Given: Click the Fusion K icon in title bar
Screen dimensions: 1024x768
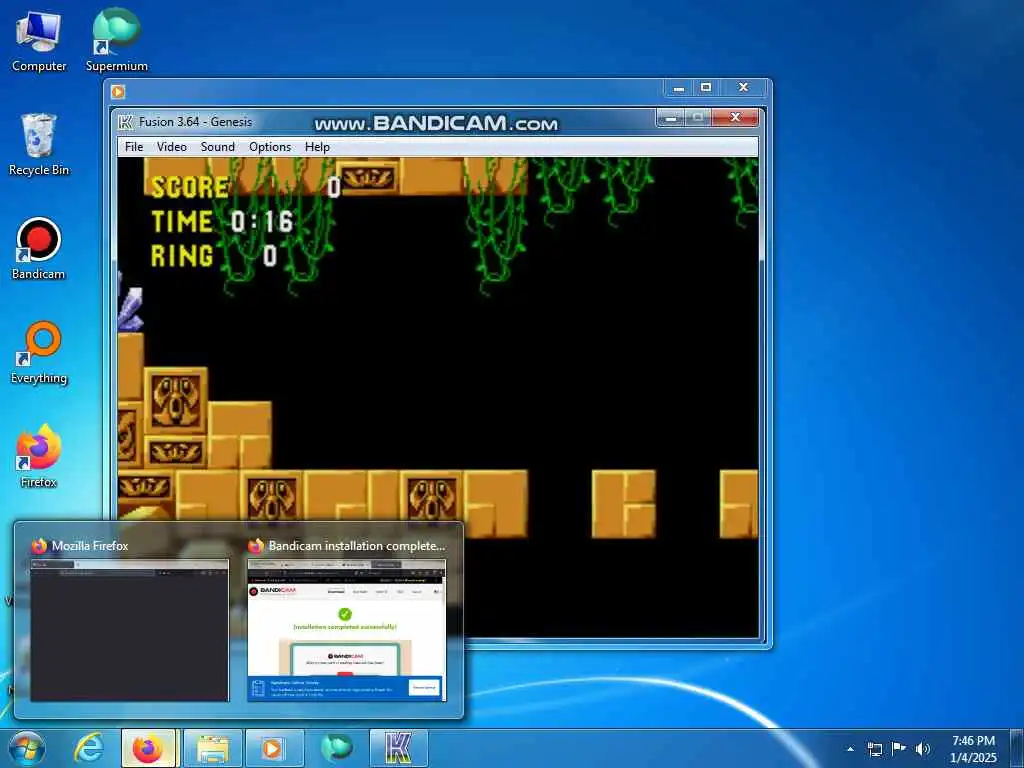Looking at the screenshot, I should (125, 122).
